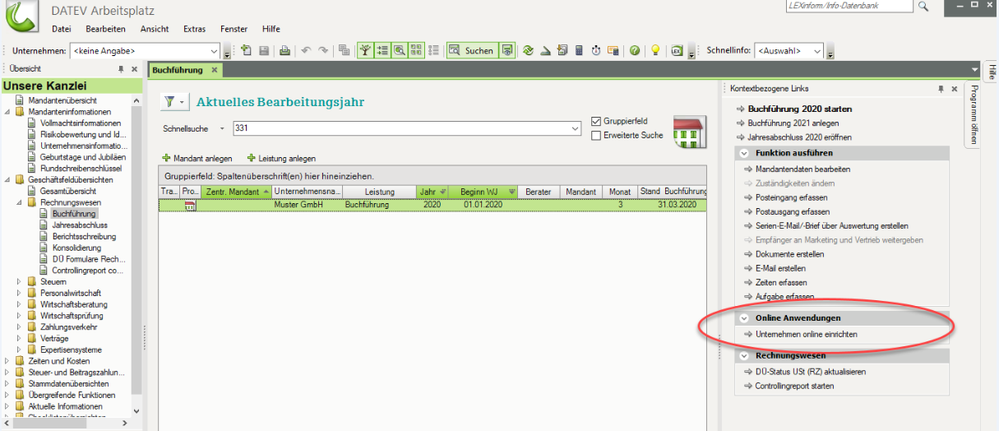Click the Programm öffnen vertical side tab
999x431 pixels.
(974, 115)
